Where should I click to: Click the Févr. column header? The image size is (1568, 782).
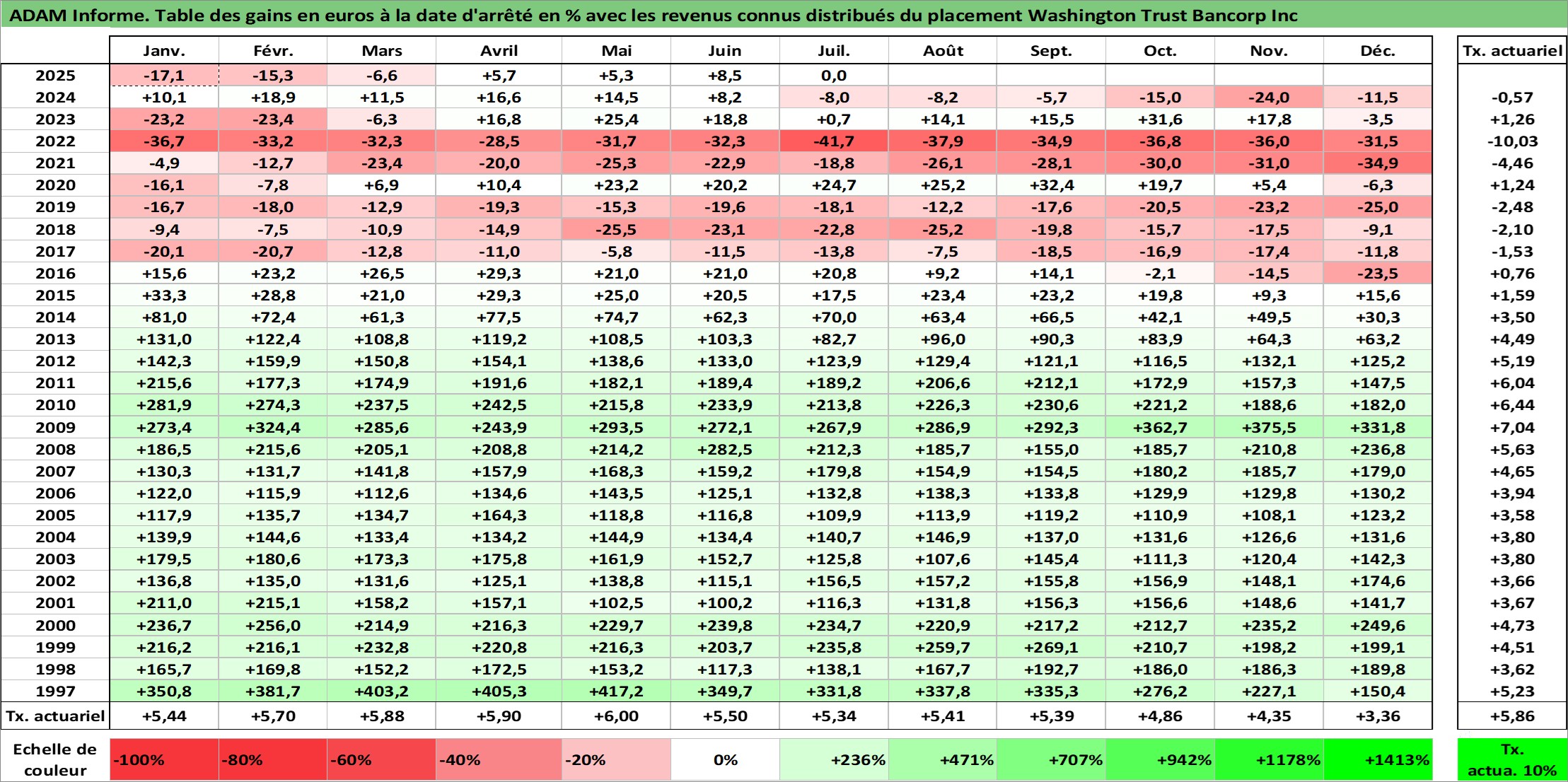[273, 50]
